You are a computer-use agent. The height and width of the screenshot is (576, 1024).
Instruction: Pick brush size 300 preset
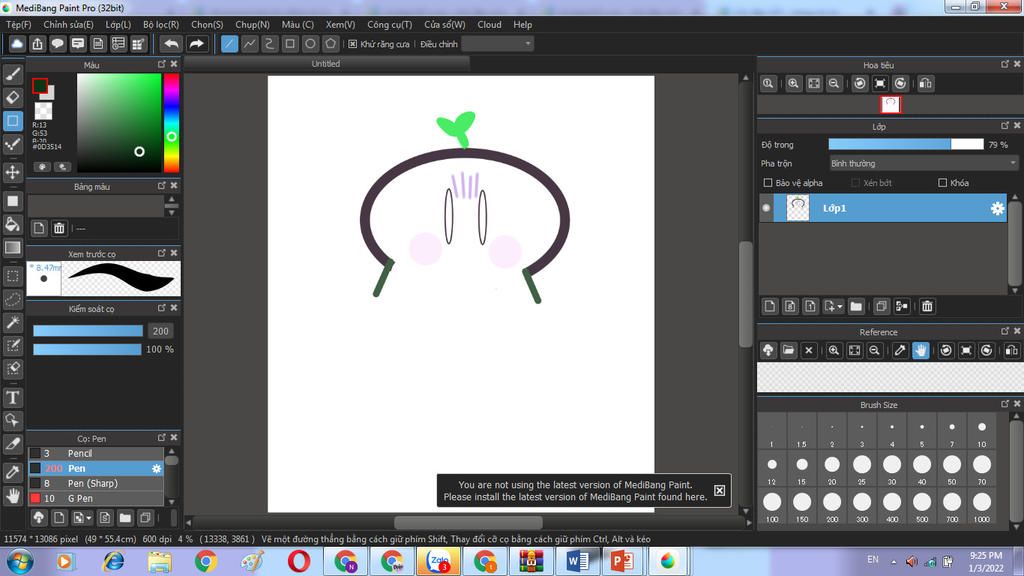[x=862, y=506]
